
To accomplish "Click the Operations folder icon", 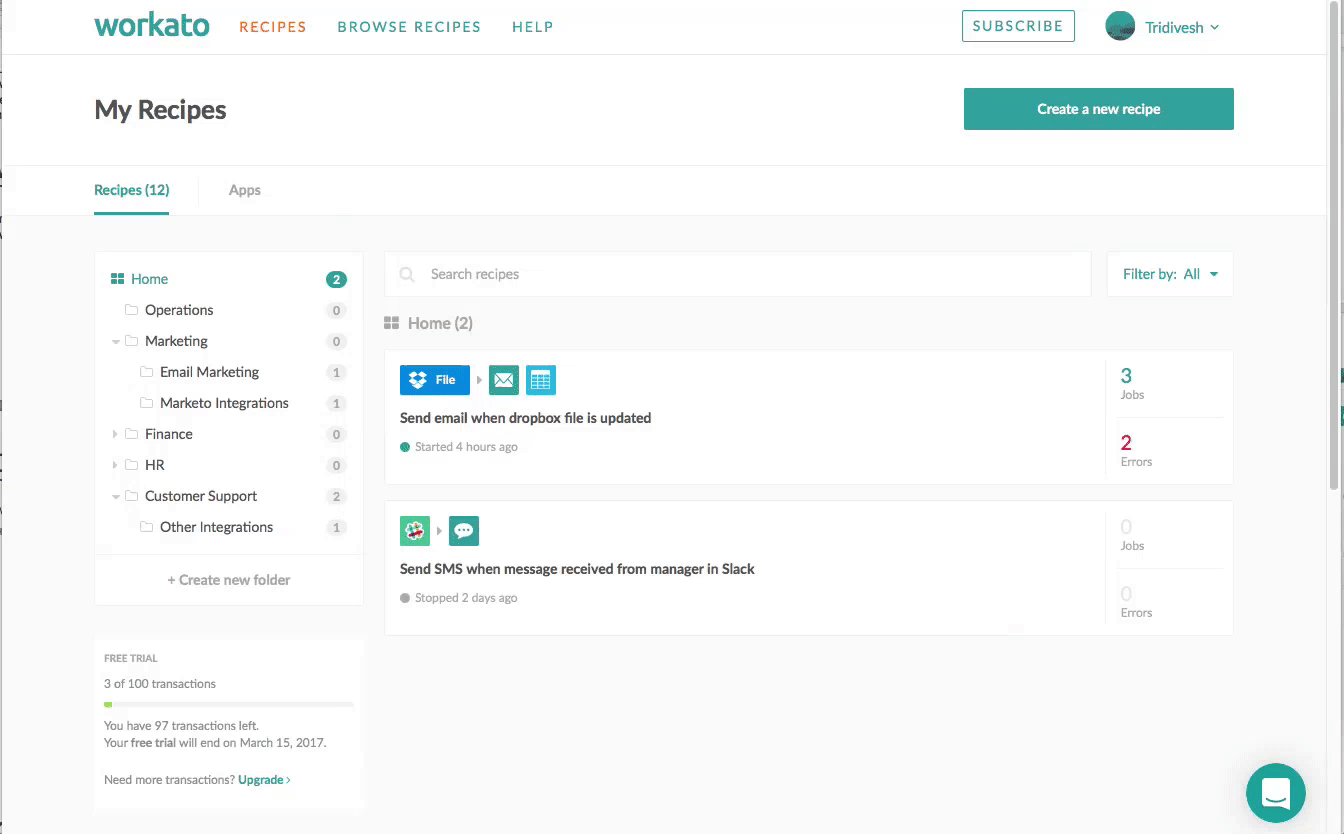I will click(x=131, y=310).
